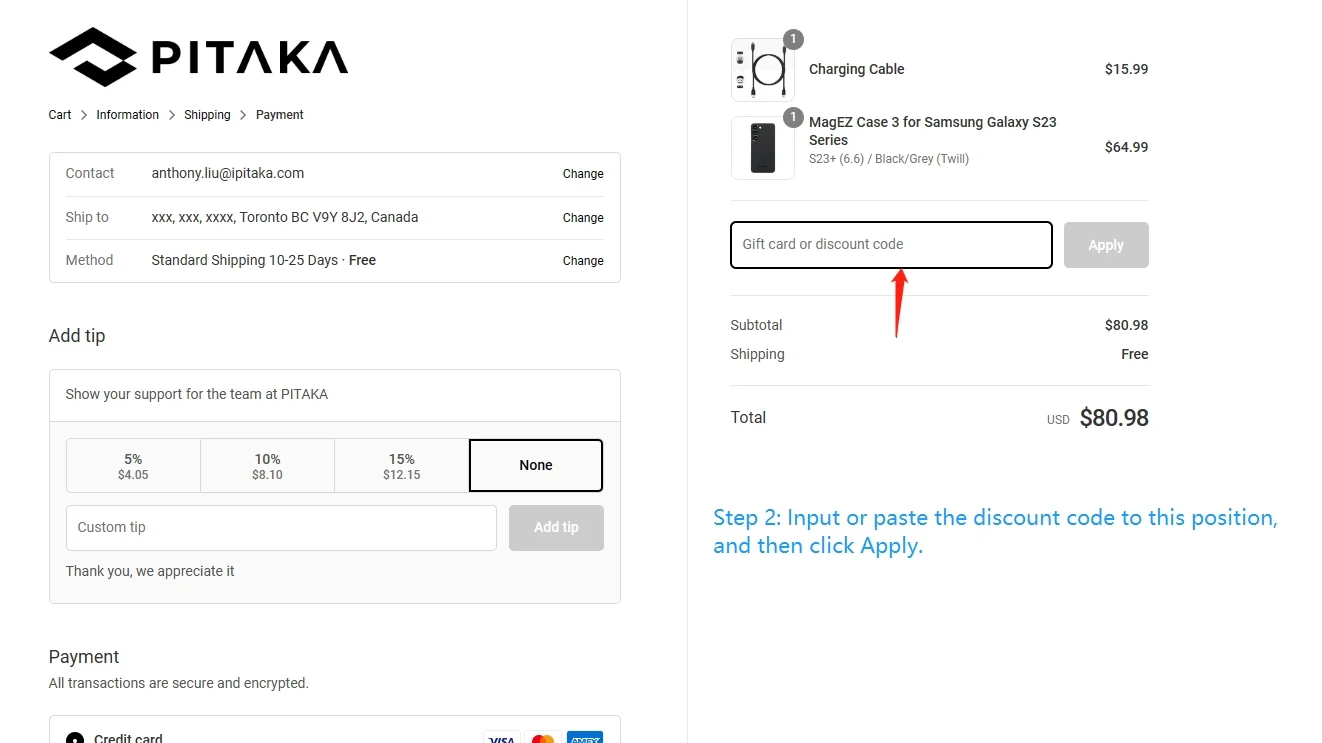Select the Credit card radio button
Viewport: 1322px width, 743px height.
click(x=75, y=739)
